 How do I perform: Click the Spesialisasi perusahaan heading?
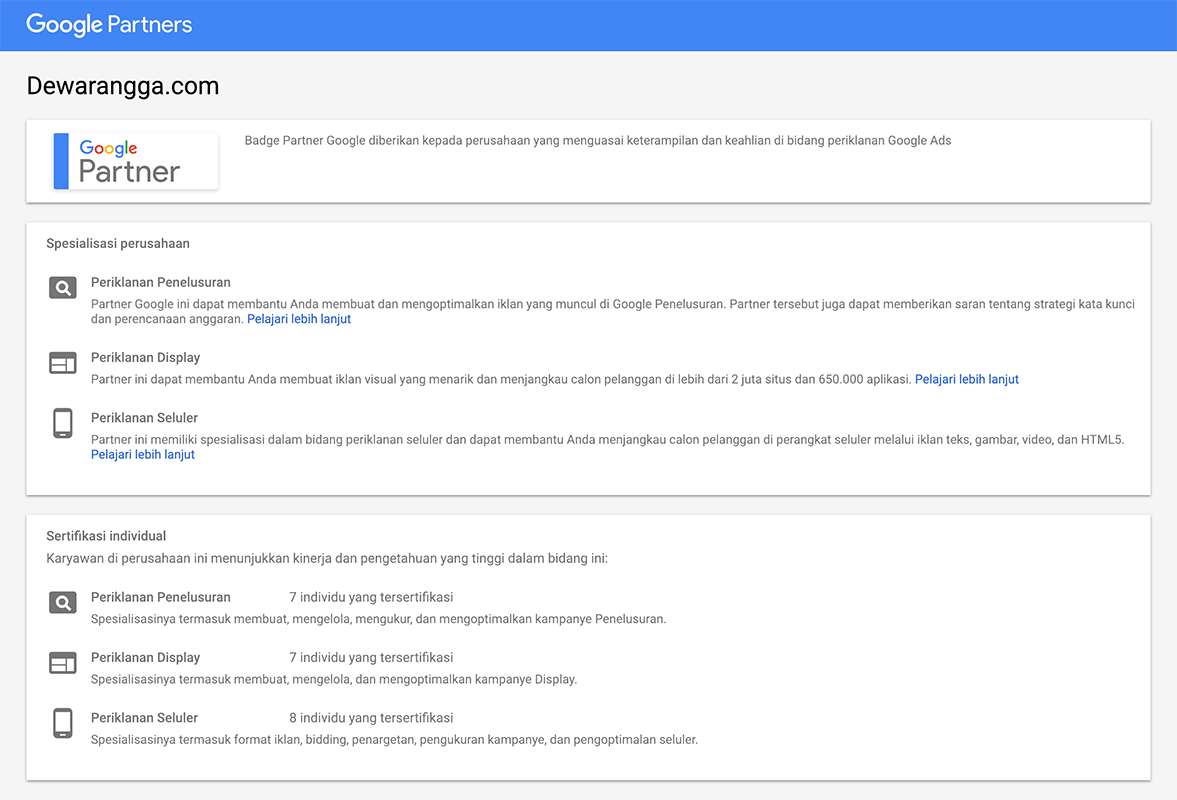pyautogui.click(x=118, y=243)
